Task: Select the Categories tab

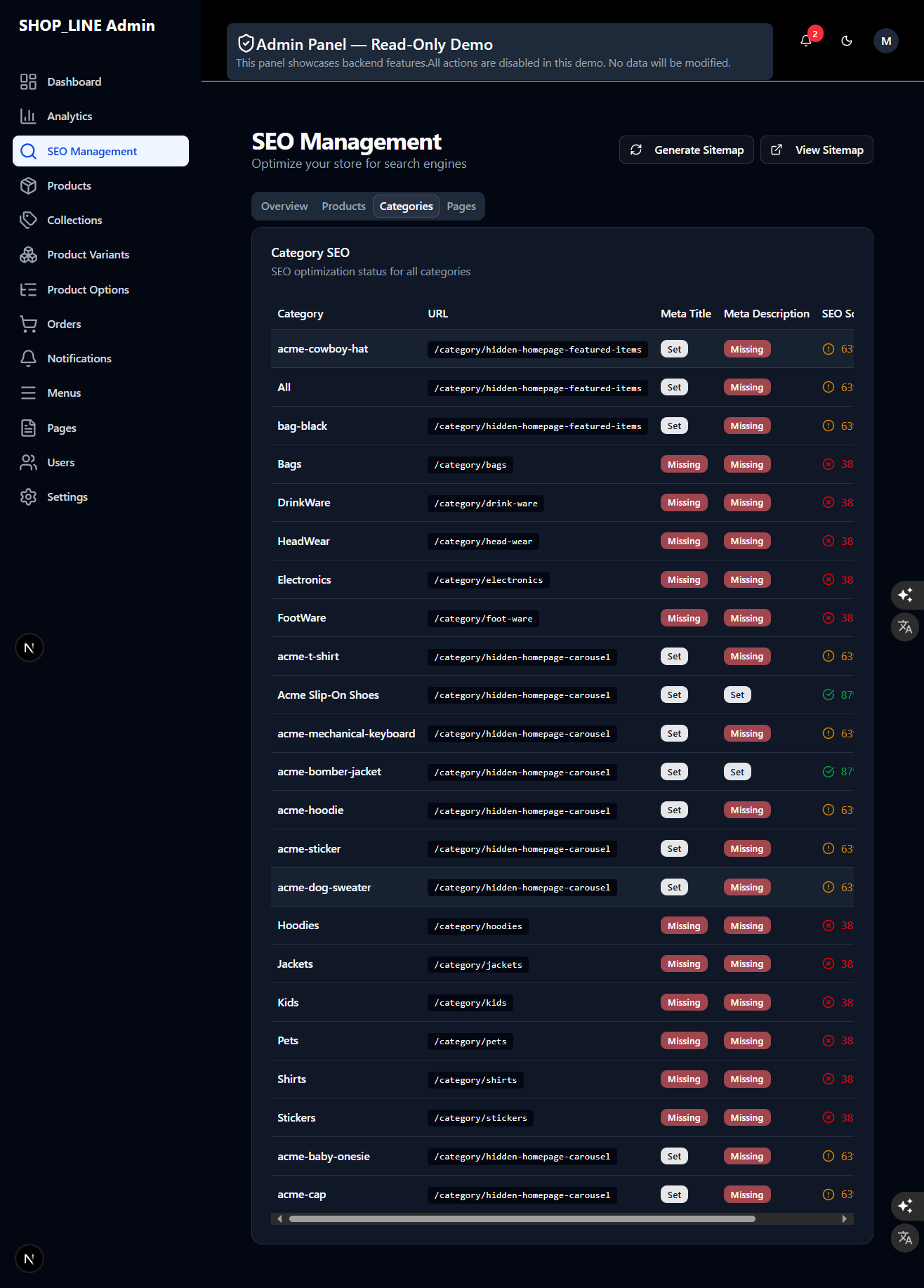Action: pos(406,206)
